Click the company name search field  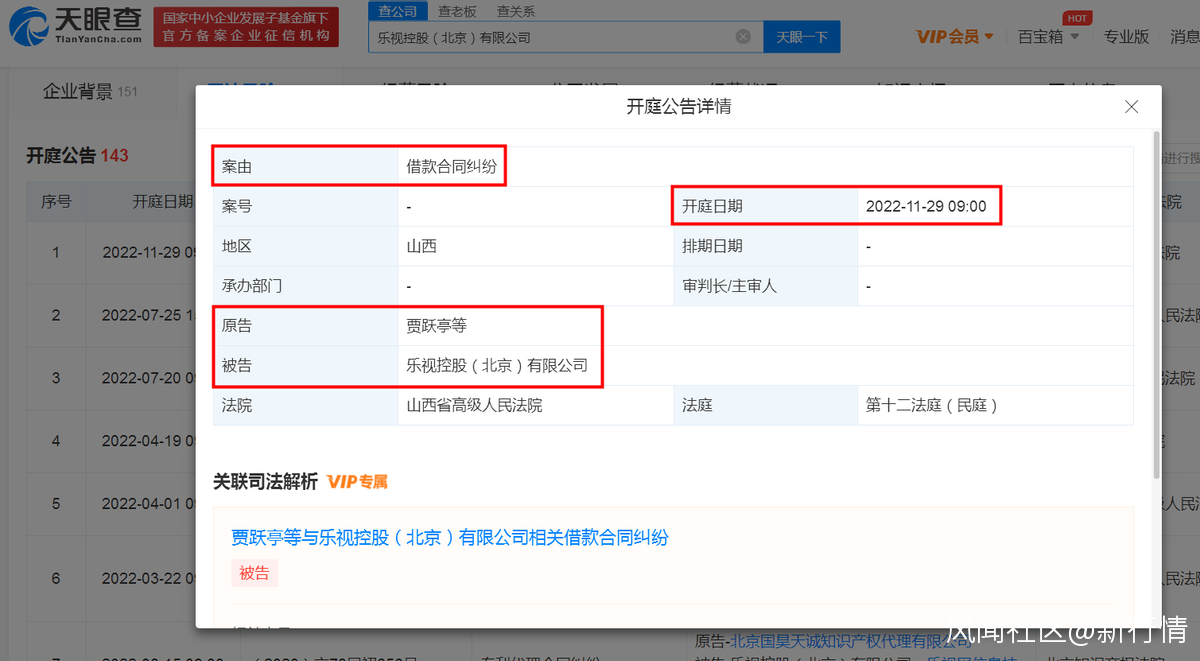coord(566,37)
